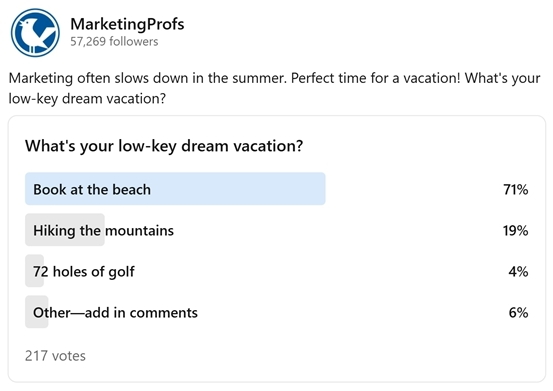Image resolution: width=553 pixels, height=391 pixels.
Task: Click the post text about summer marketing
Action: [274, 88]
